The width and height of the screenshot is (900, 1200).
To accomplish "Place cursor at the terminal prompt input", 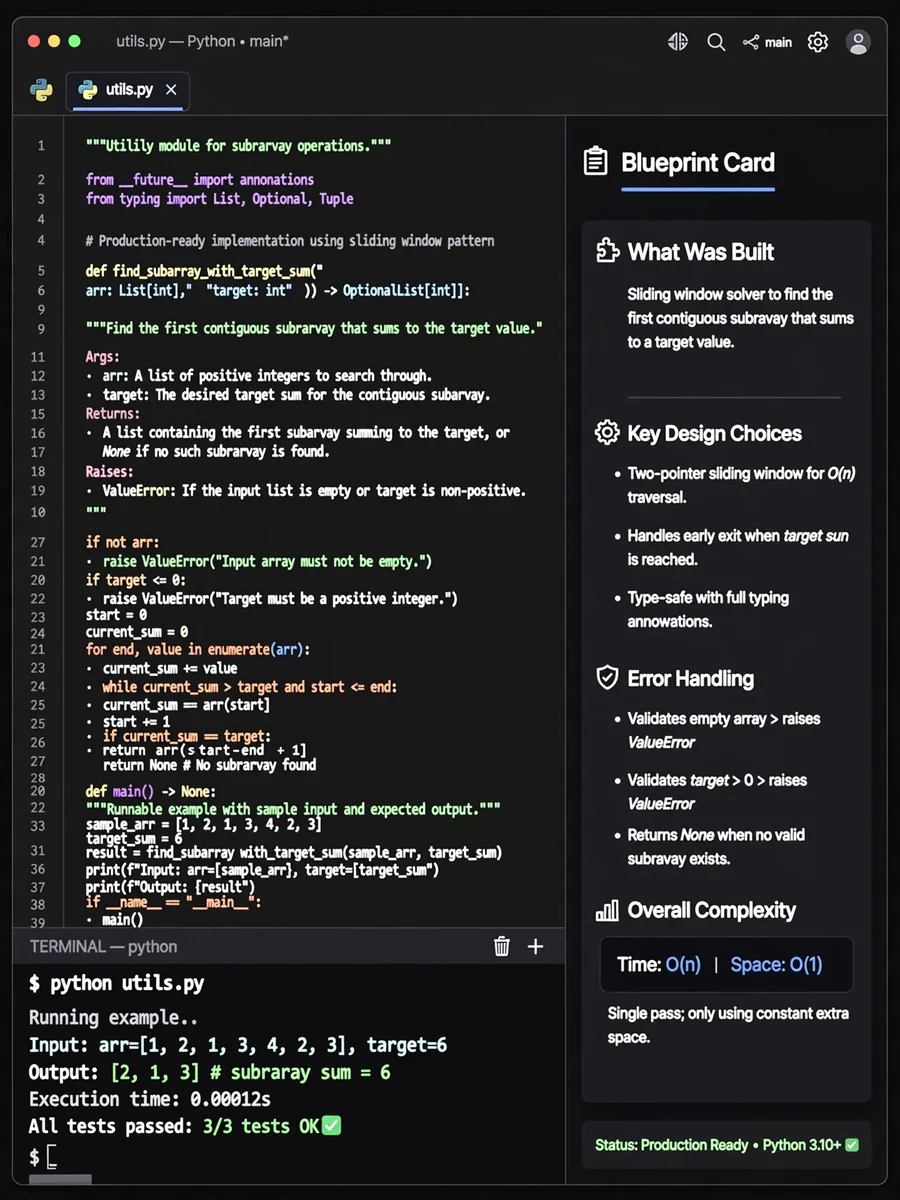I will (52, 1158).
